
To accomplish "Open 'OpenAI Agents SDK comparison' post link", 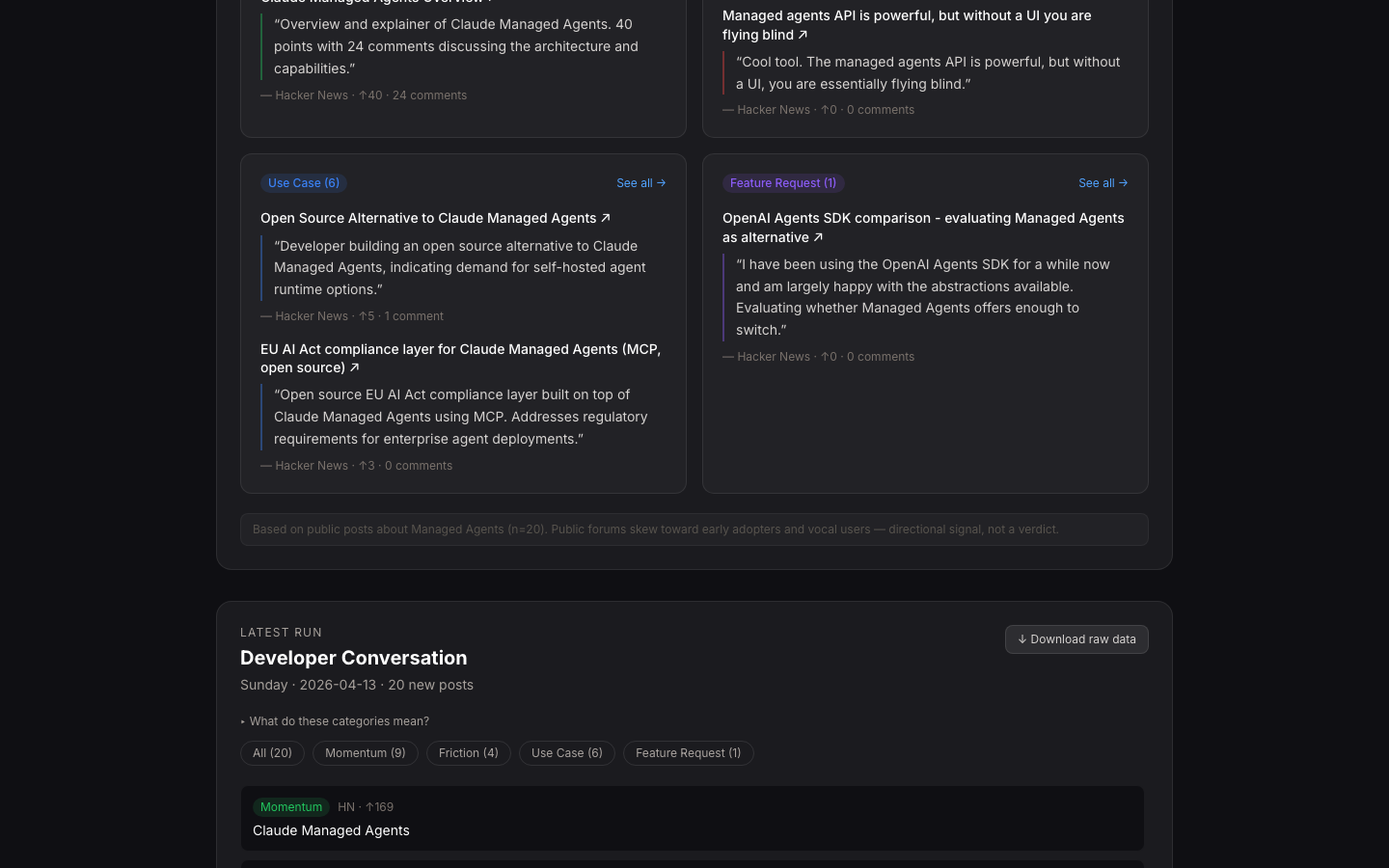I will (x=923, y=228).
